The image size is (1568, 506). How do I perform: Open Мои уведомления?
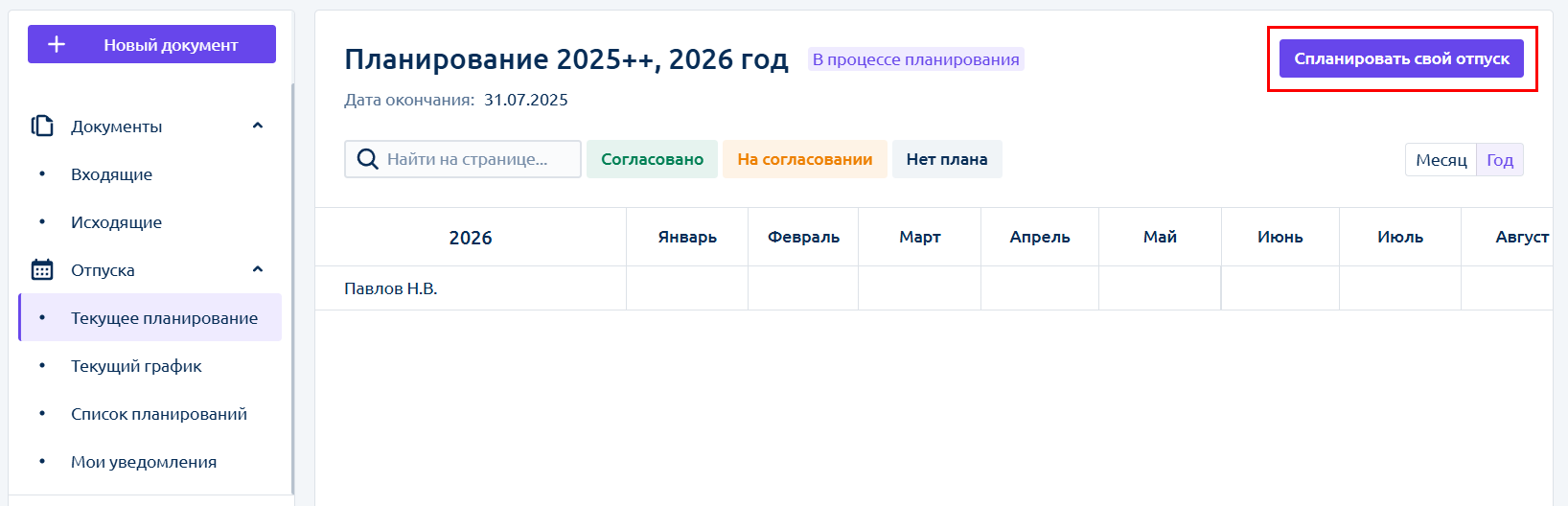pyautogui.click(x=143, y=462)
